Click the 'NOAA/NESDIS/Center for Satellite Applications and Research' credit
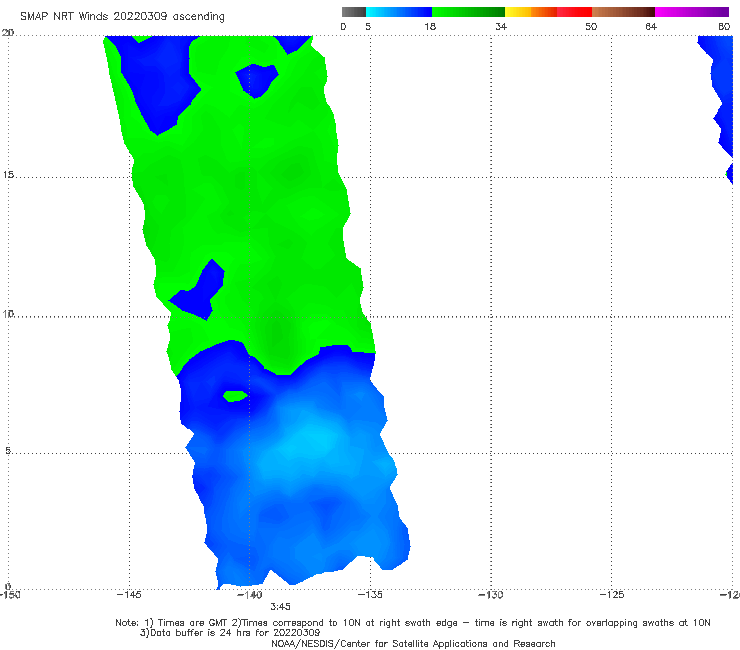The height and width of the screenshot is (650, 740). 413,643
